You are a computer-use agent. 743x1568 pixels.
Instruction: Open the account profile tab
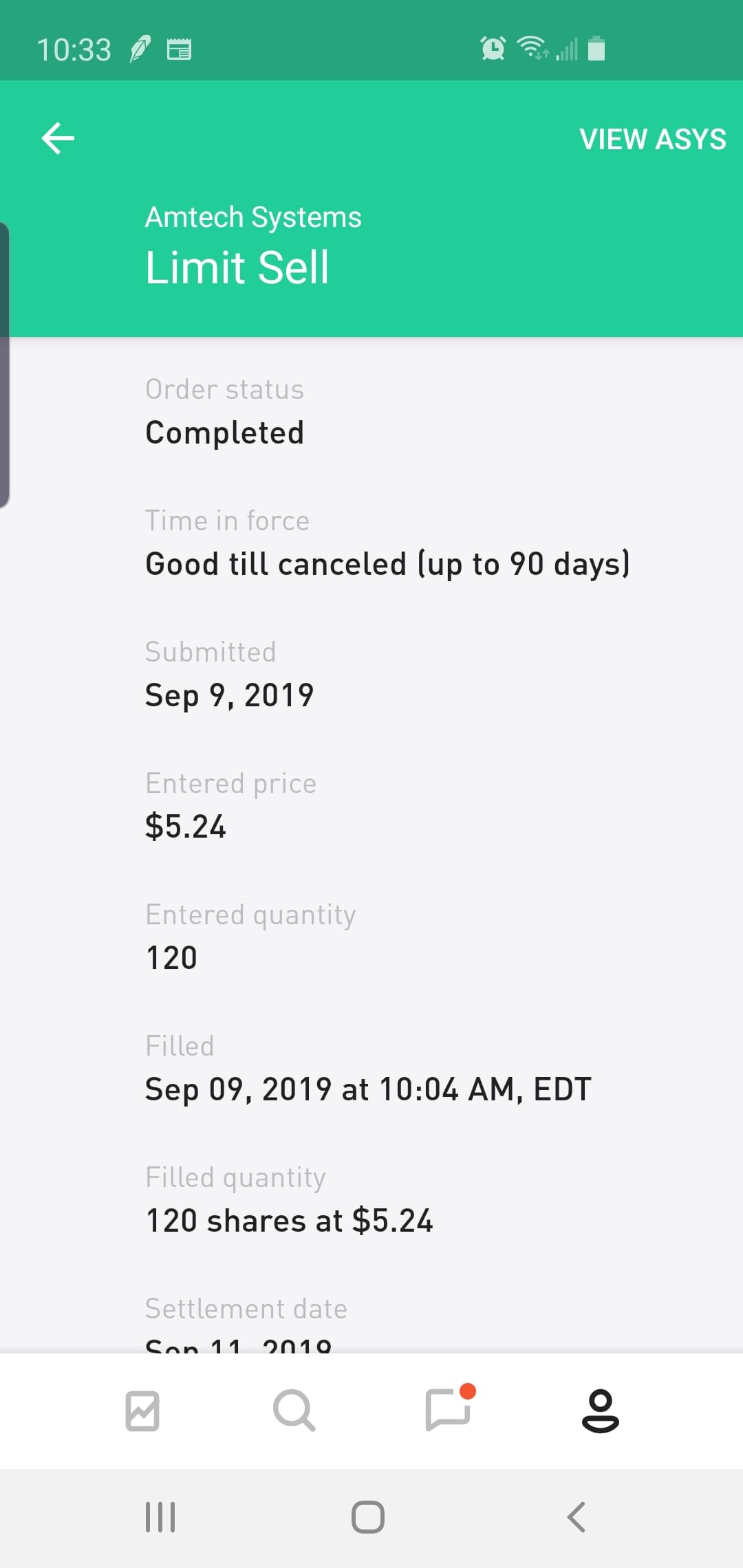tap(600, 1411)
